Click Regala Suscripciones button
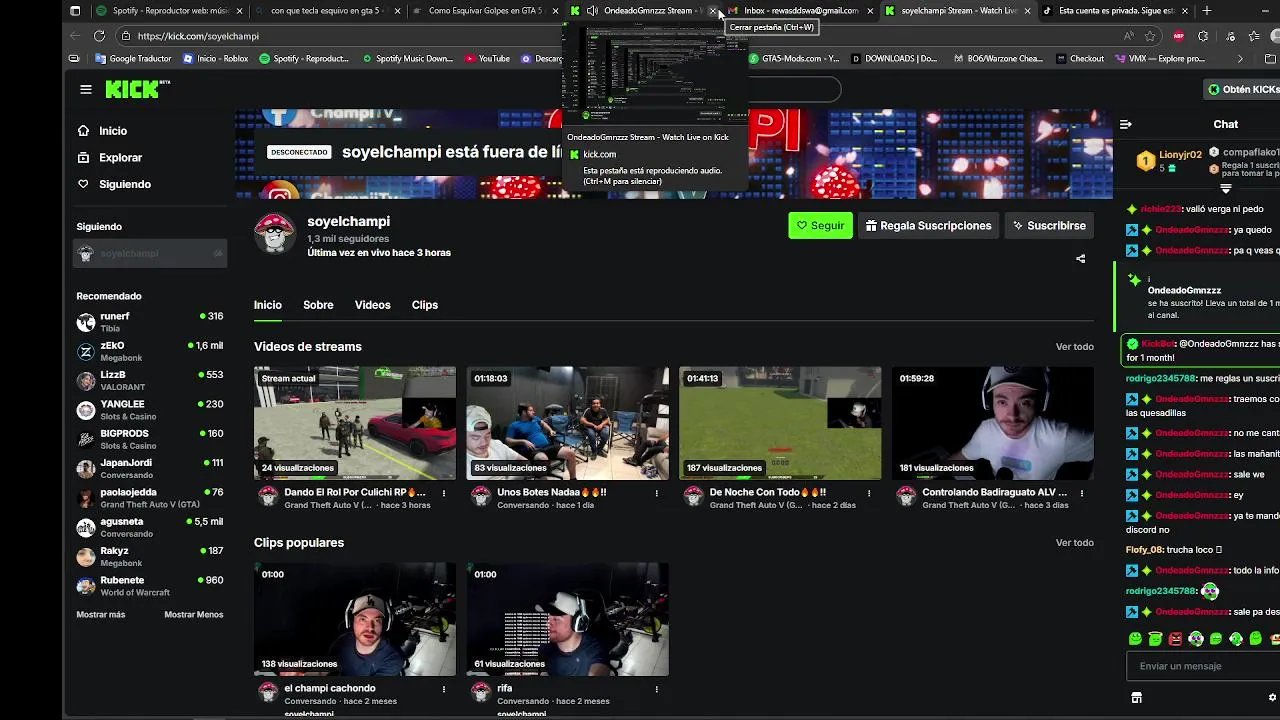The height and width of the screenshot is (720, 1280). pyautogui.click(x=928, y=226)
